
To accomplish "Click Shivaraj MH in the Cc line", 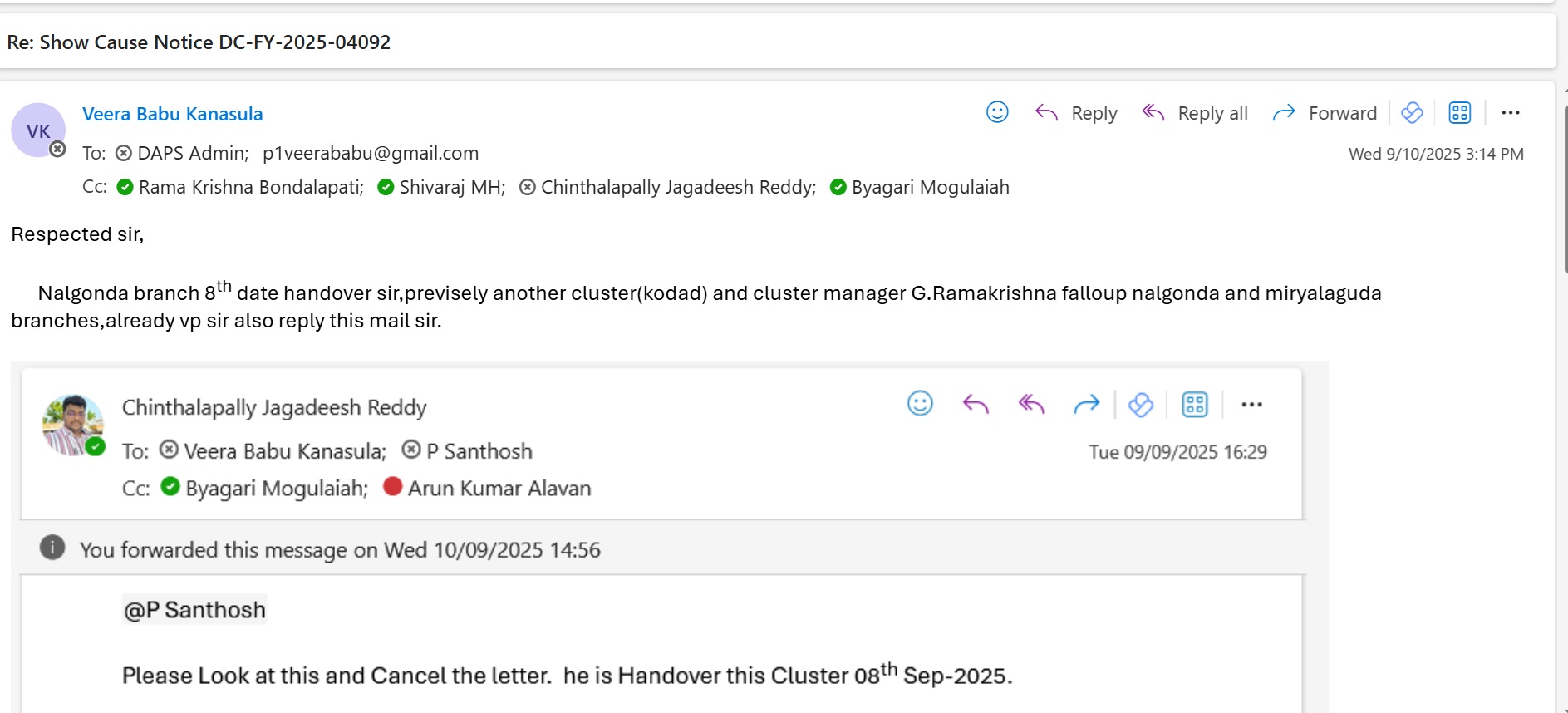I will 450,187.
